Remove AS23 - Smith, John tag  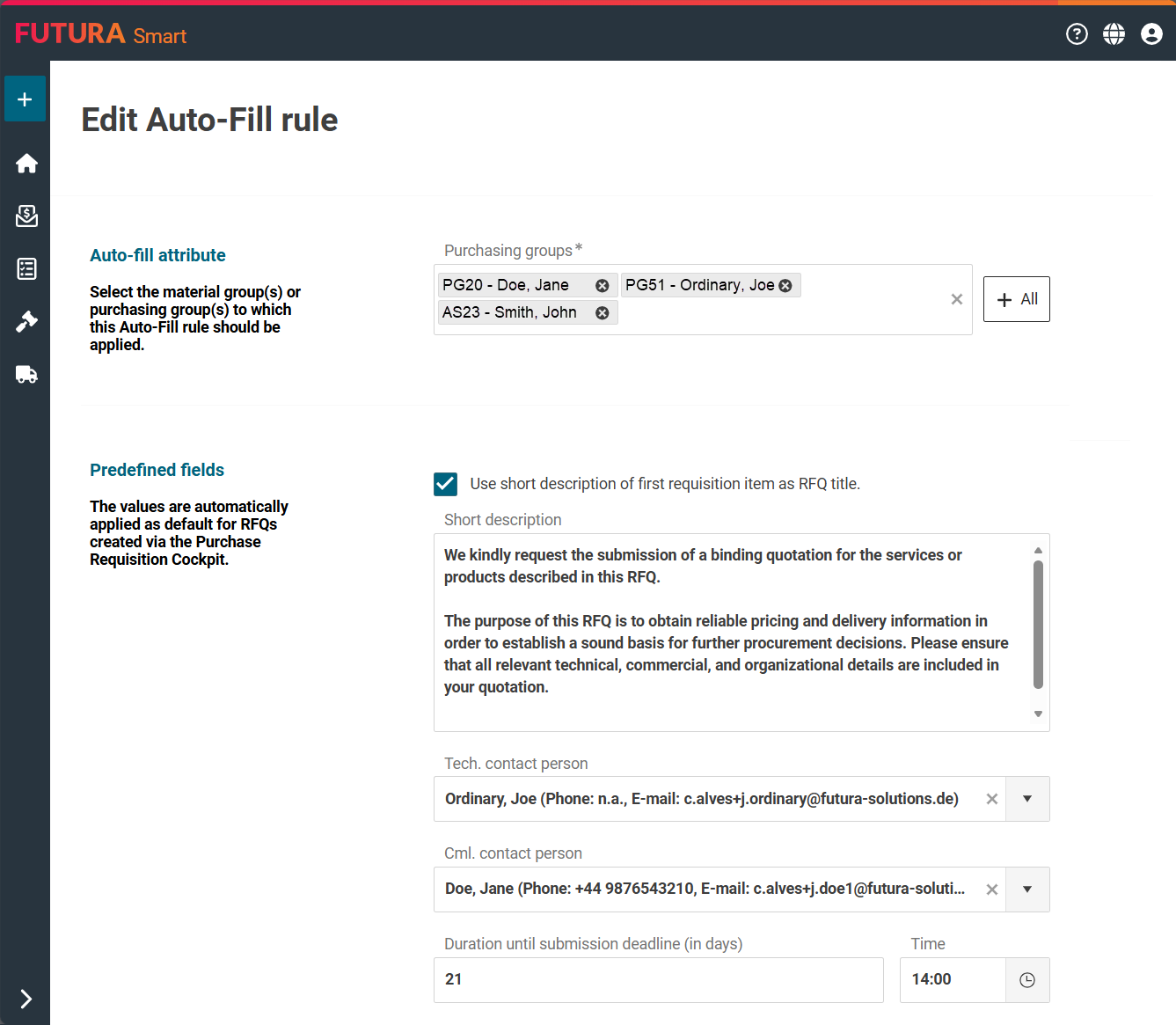tap(603, 313)
